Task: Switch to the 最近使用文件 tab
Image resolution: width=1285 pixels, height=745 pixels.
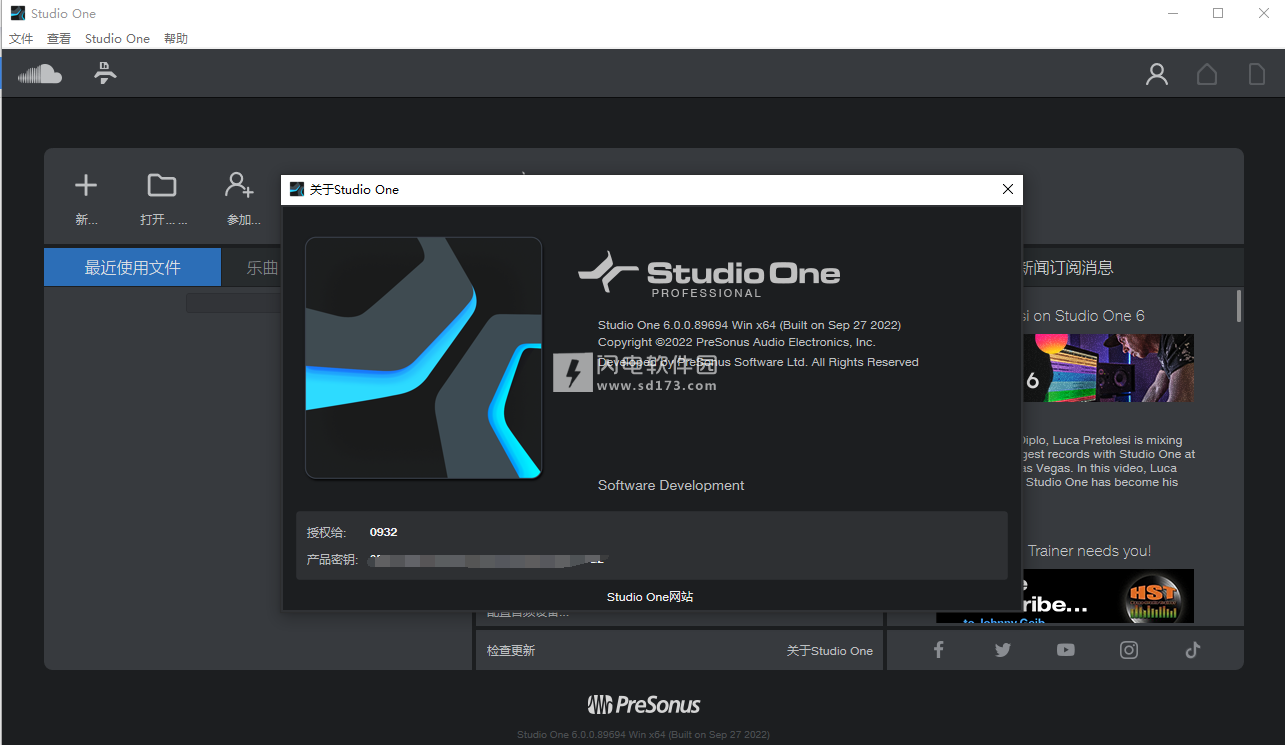Action: [x=132, y=267]
